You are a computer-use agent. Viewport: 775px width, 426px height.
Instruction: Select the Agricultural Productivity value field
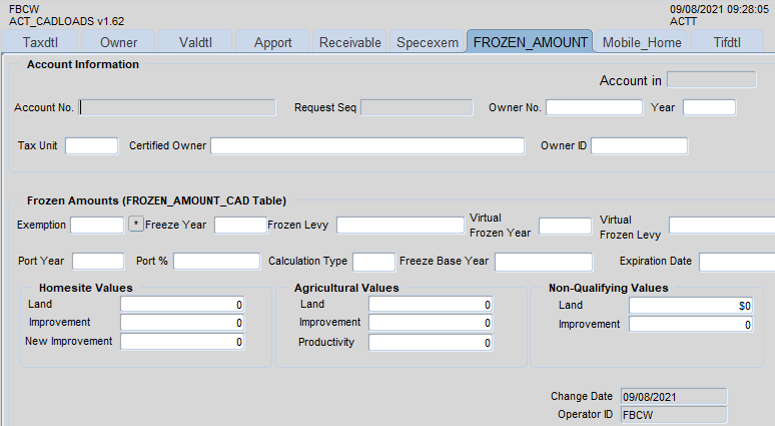[x=431, y=343]
